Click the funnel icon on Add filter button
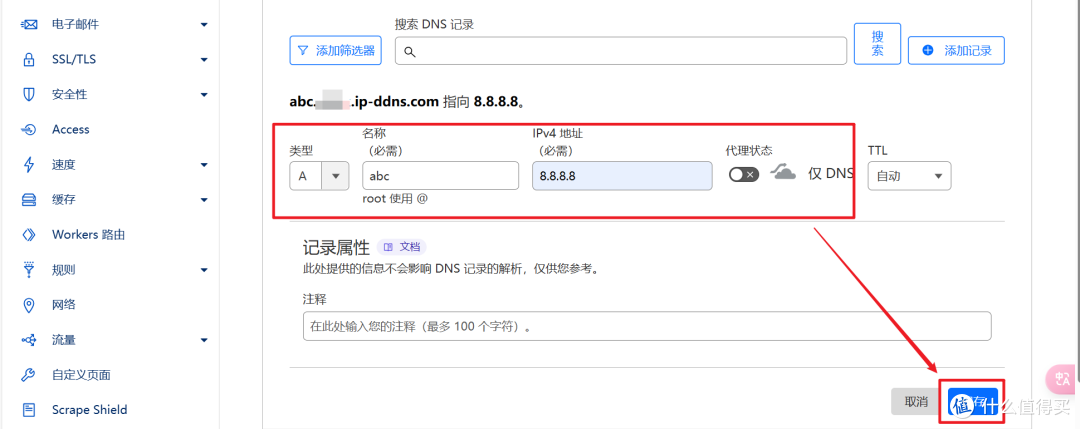Viewport: 1080px width, 429px height. click(x=302, y=51)
